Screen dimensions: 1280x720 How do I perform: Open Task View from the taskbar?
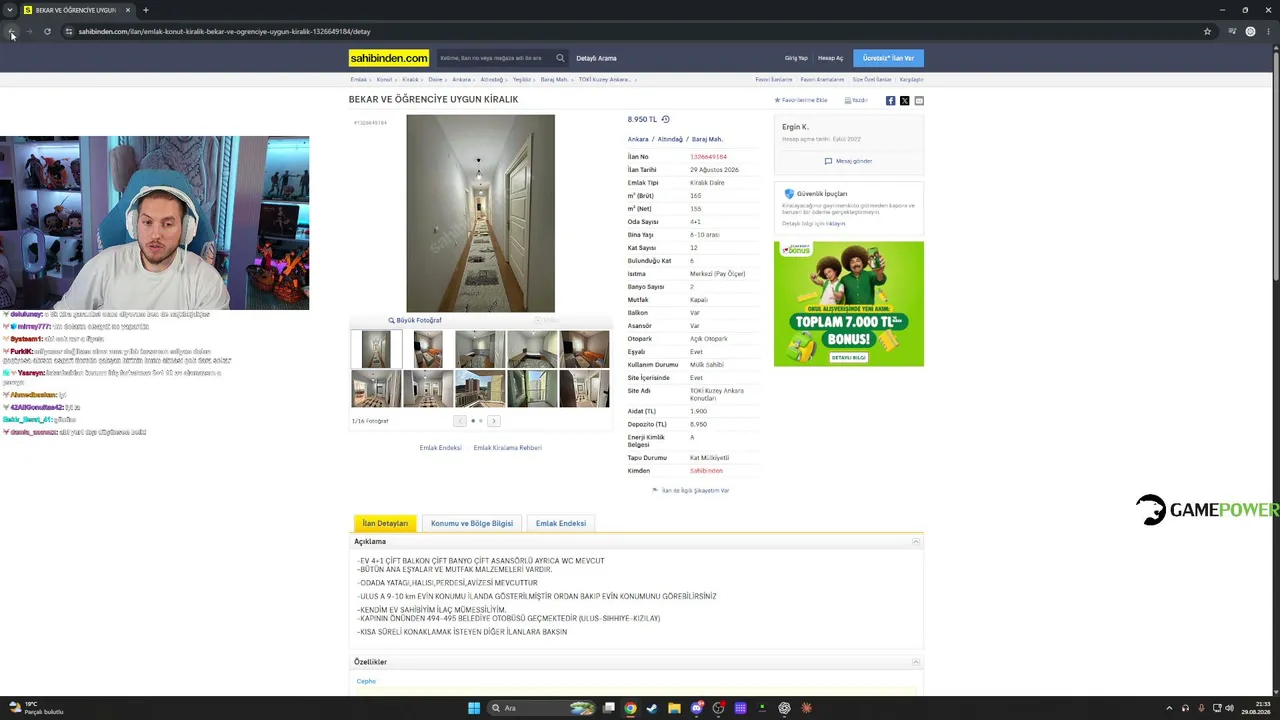click(x=608, y=708)
